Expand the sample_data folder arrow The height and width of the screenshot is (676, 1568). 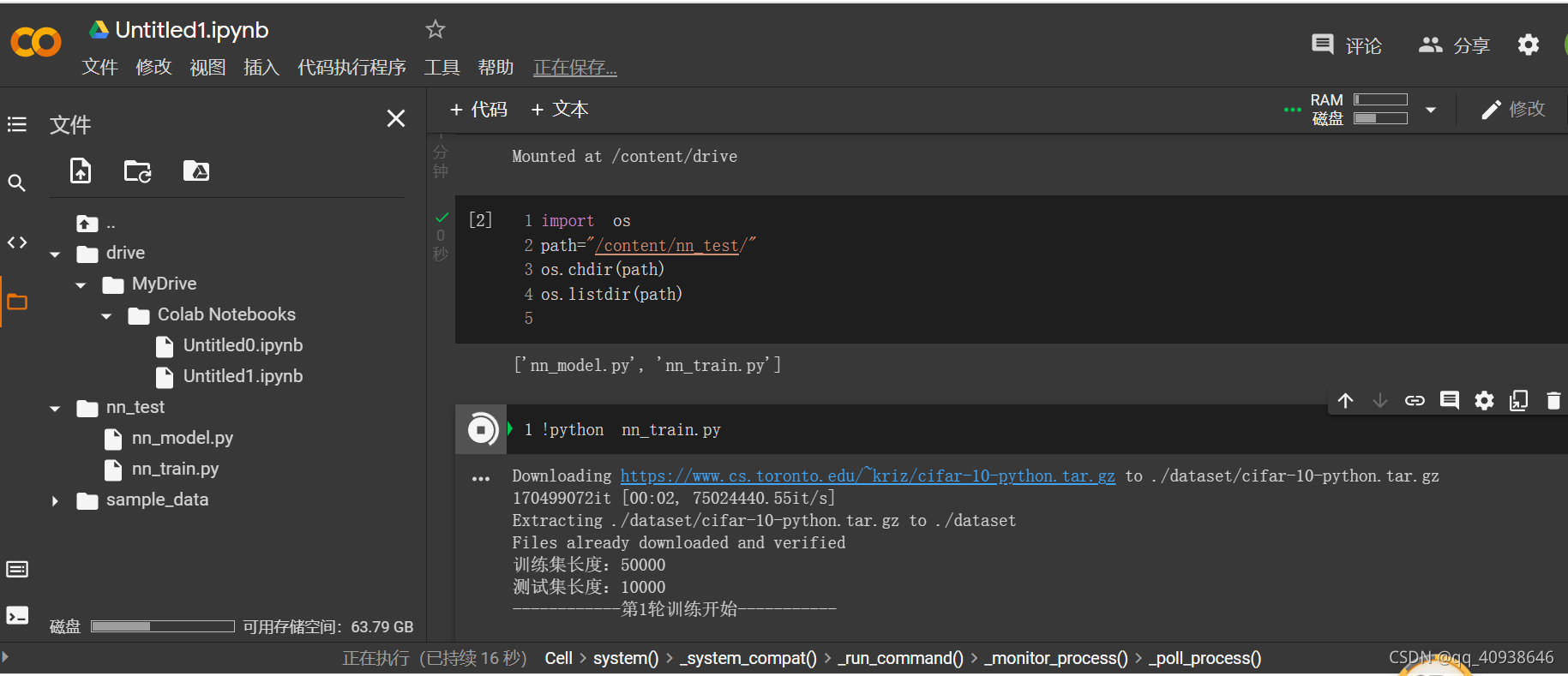pos(55,501)
